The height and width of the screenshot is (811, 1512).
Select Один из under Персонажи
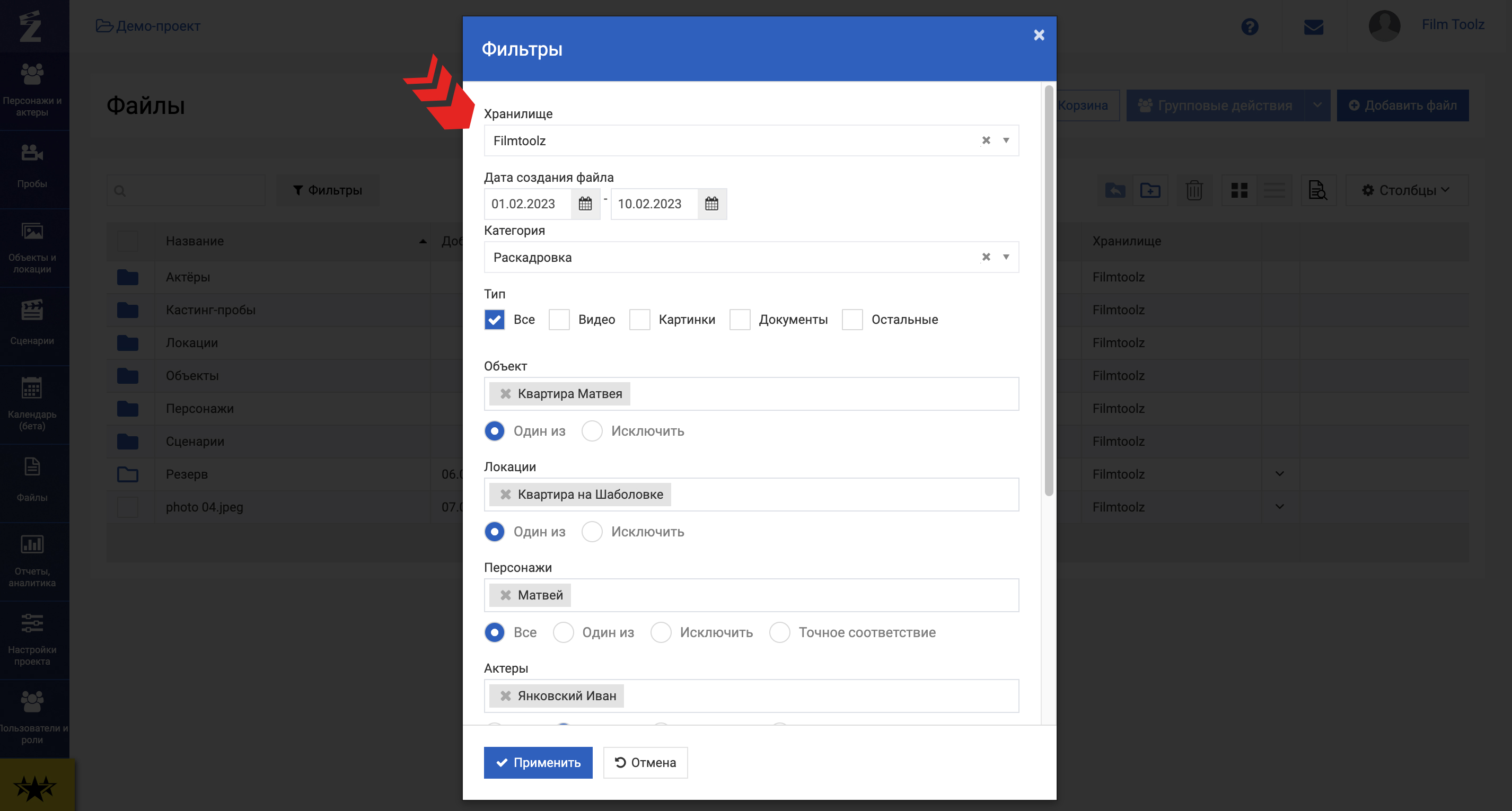coord(563,632)
